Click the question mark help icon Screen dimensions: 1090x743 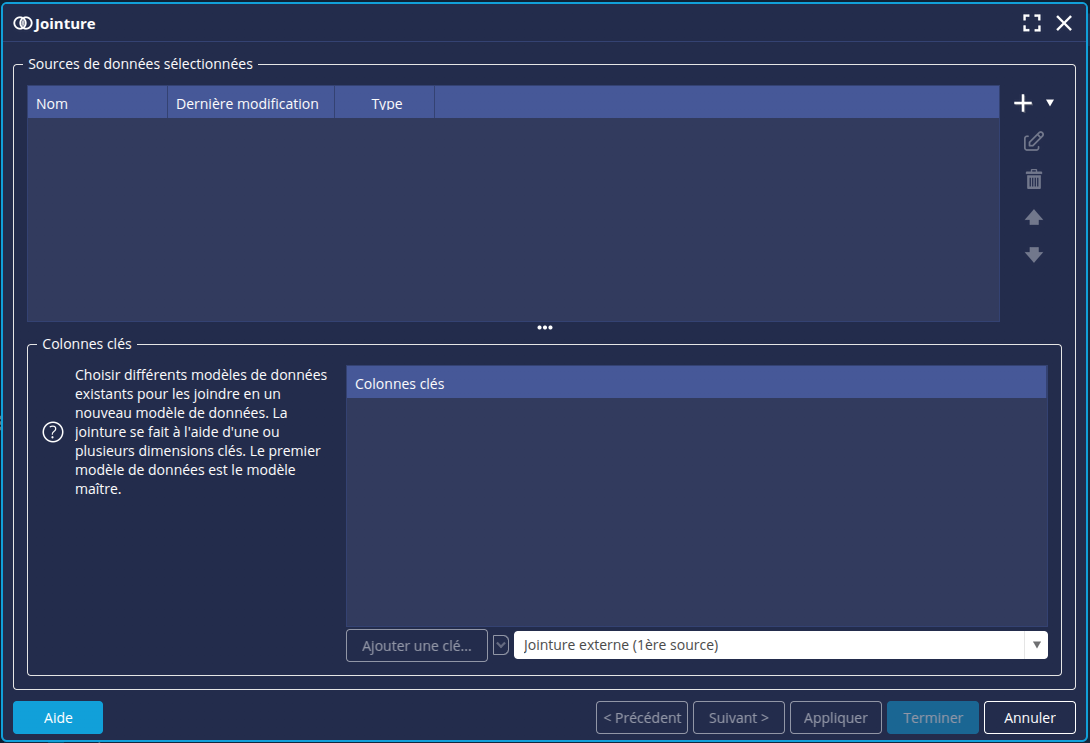click(x=52, y=432)
